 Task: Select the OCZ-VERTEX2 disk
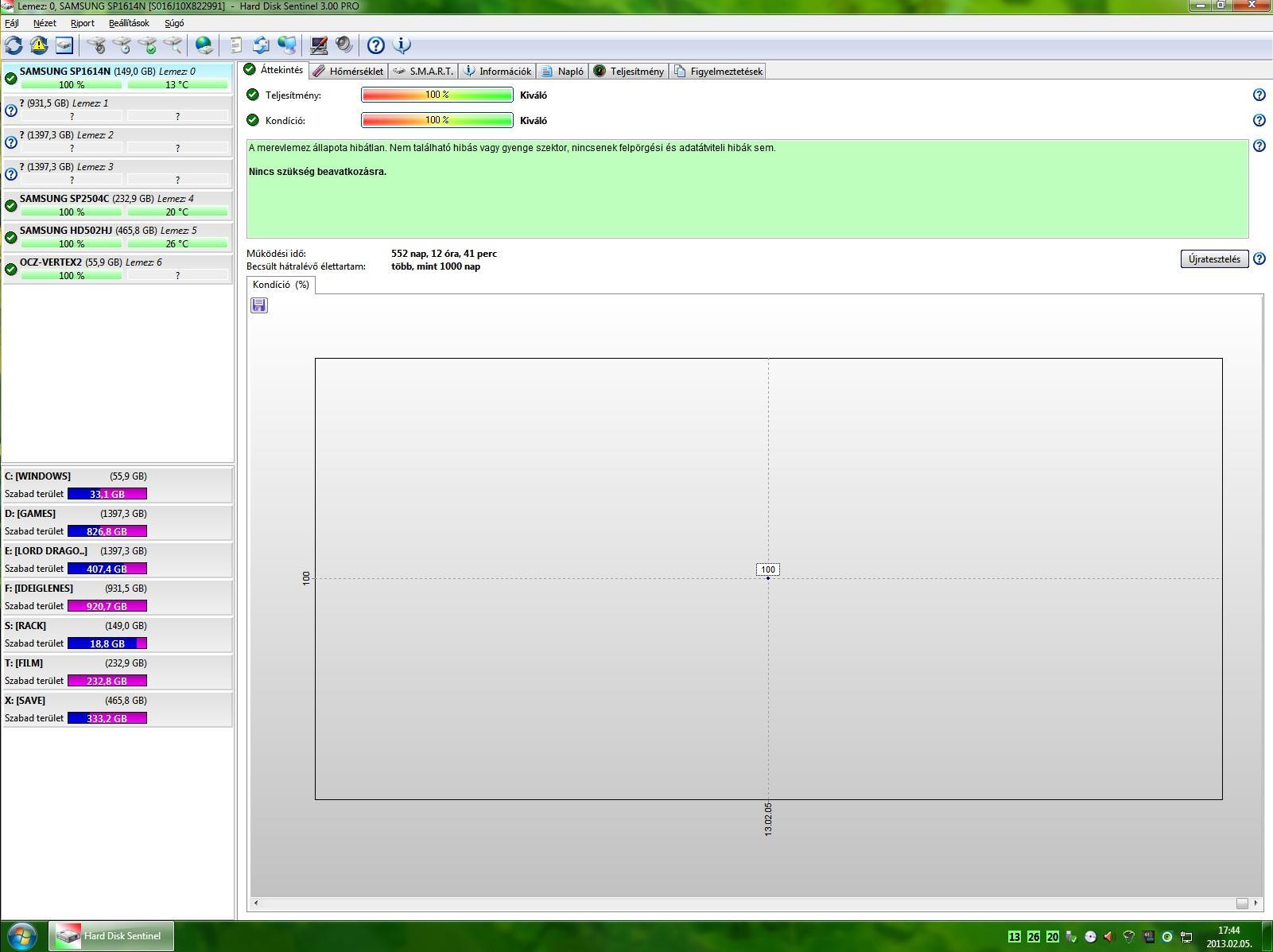(118, 269)
